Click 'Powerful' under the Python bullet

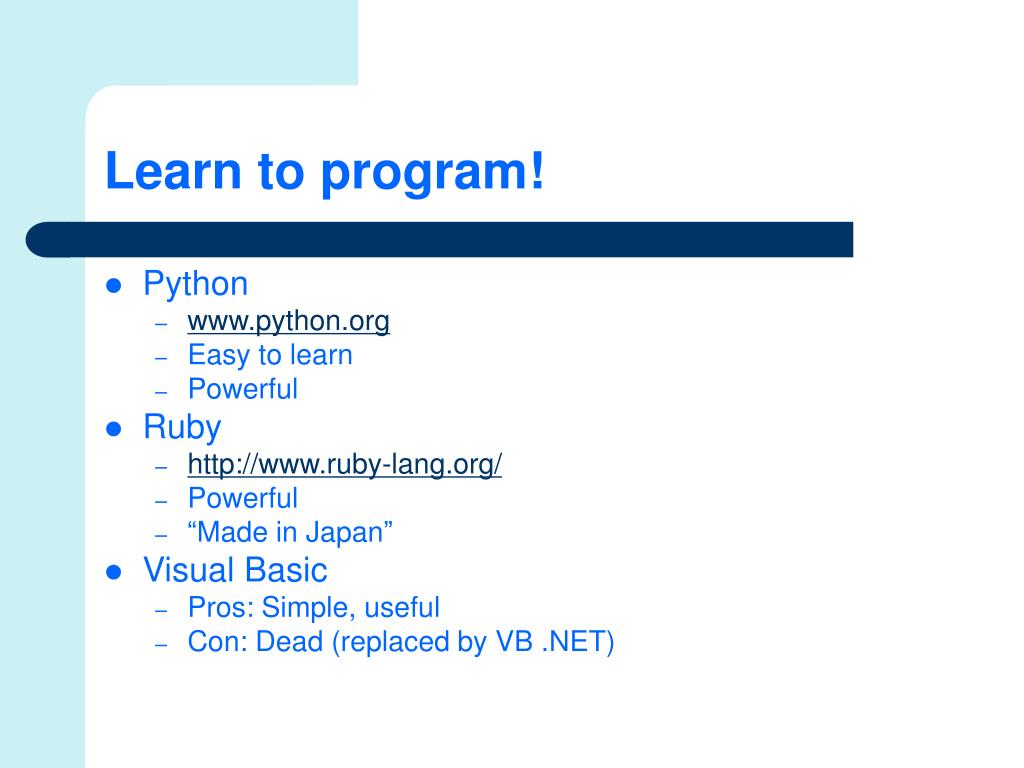(x=243, y=389)
